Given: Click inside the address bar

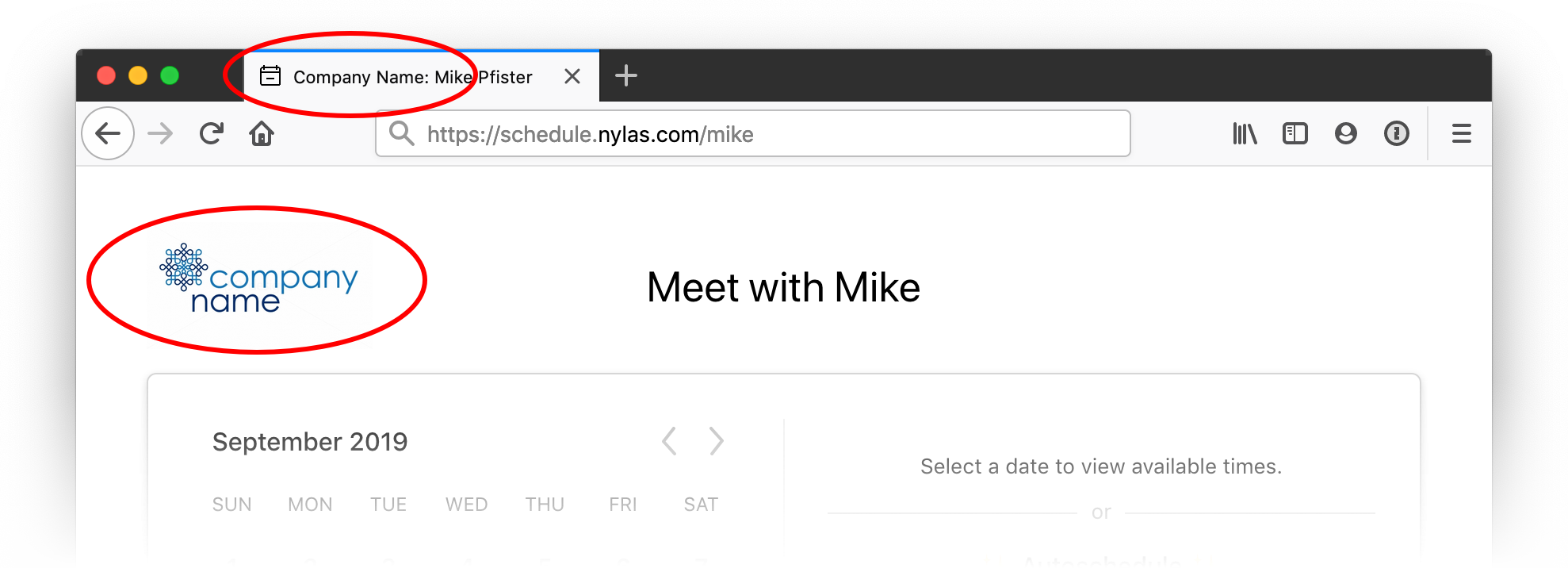Looking at the screenshot, I should [753, 133].
